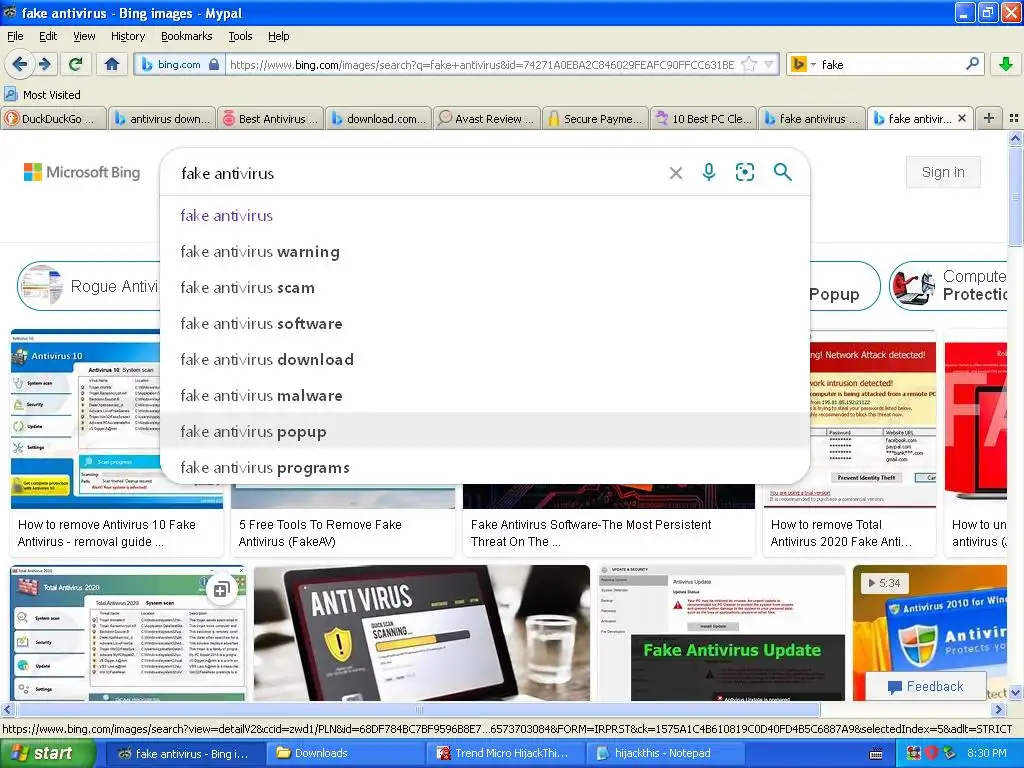This screenshot has width=1024, height=768.
Task: Open a new tab with the plus button
Action: [x=989, y=118]
